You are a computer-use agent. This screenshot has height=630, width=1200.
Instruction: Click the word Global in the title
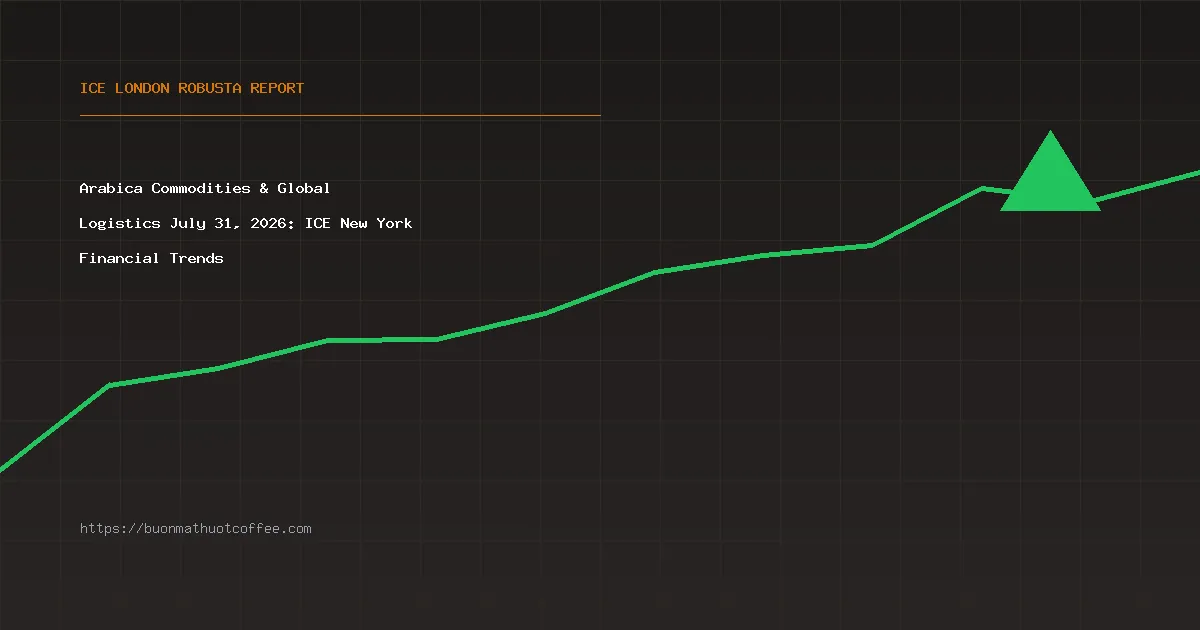(304, 188)
